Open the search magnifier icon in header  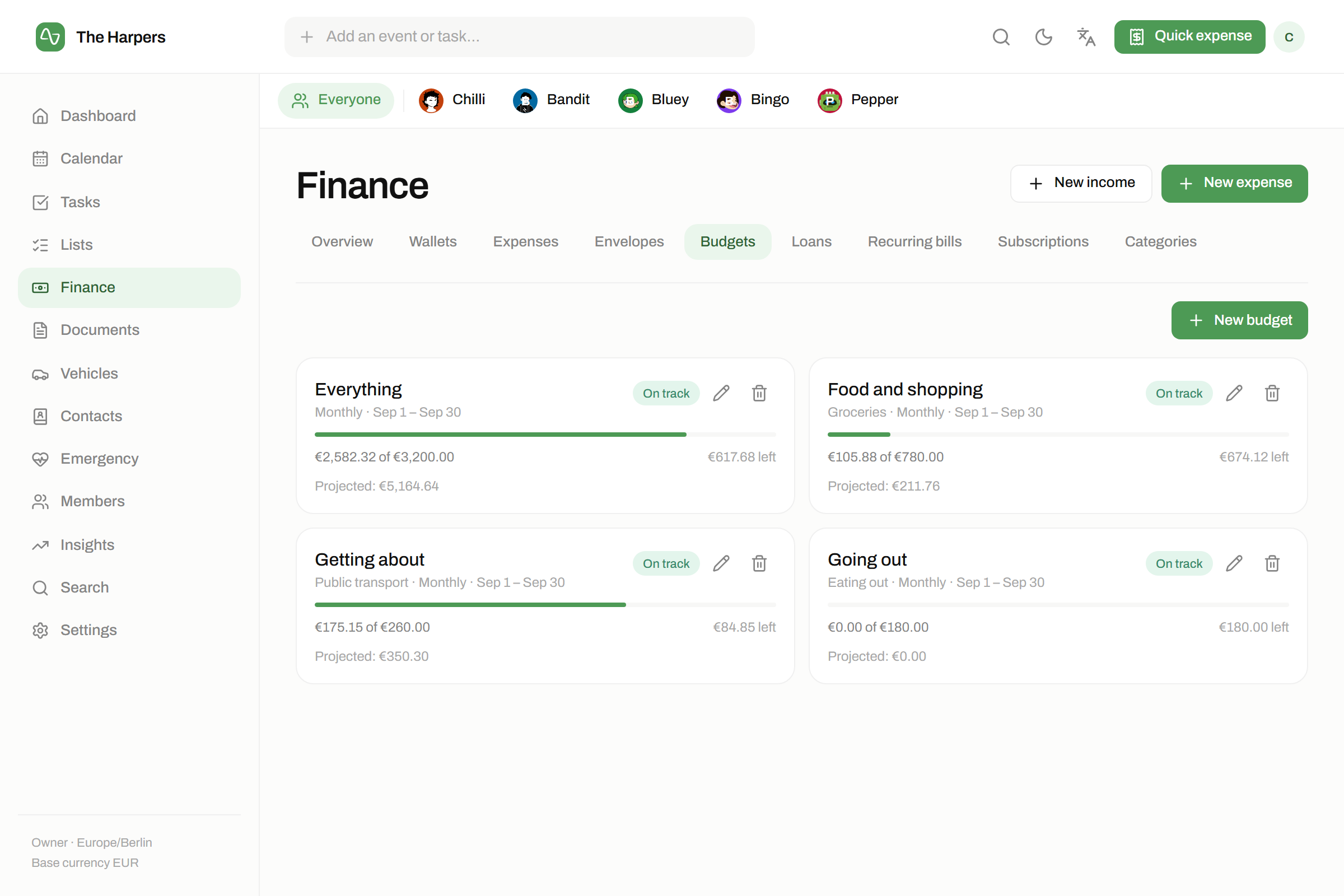tap(1001, 37)
